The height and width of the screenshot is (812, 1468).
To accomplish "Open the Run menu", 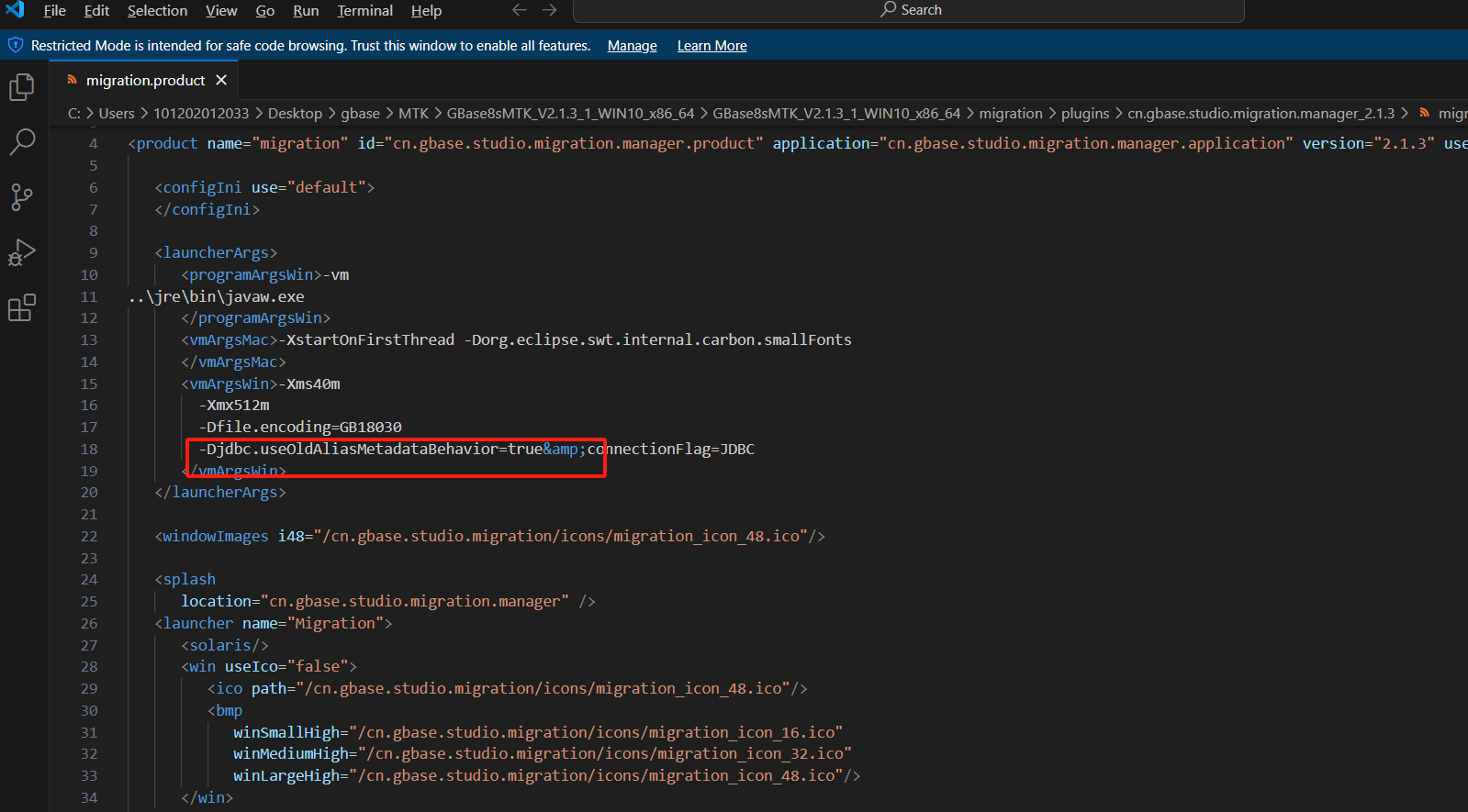I will point(306,10).
